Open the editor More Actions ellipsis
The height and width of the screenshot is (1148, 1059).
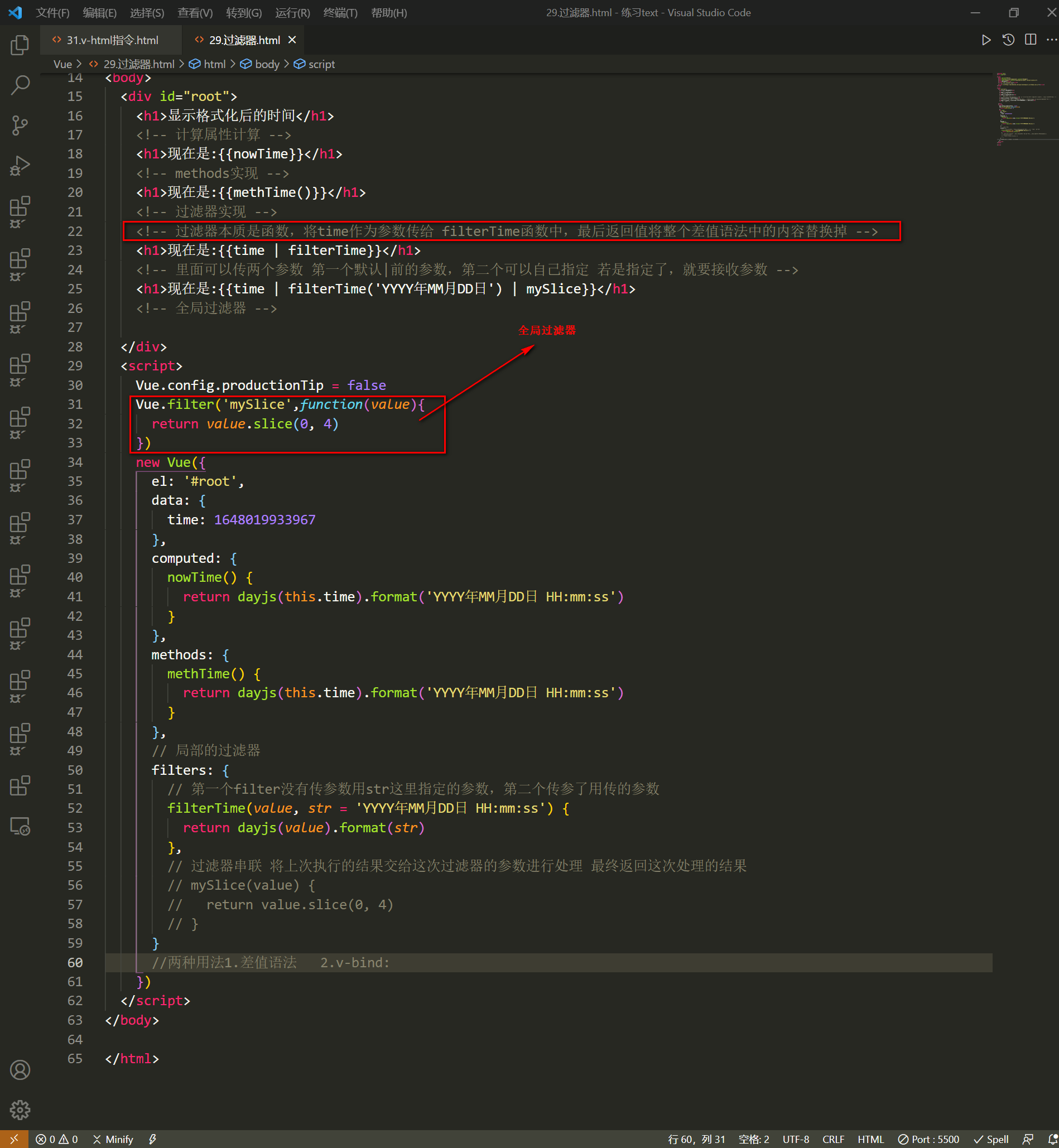pos(1052,40)
